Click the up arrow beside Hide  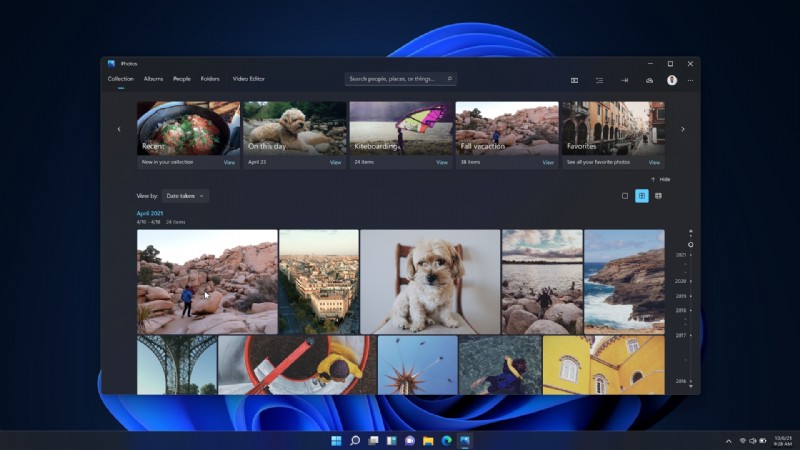pyautogui.click(x=653, y=180)
